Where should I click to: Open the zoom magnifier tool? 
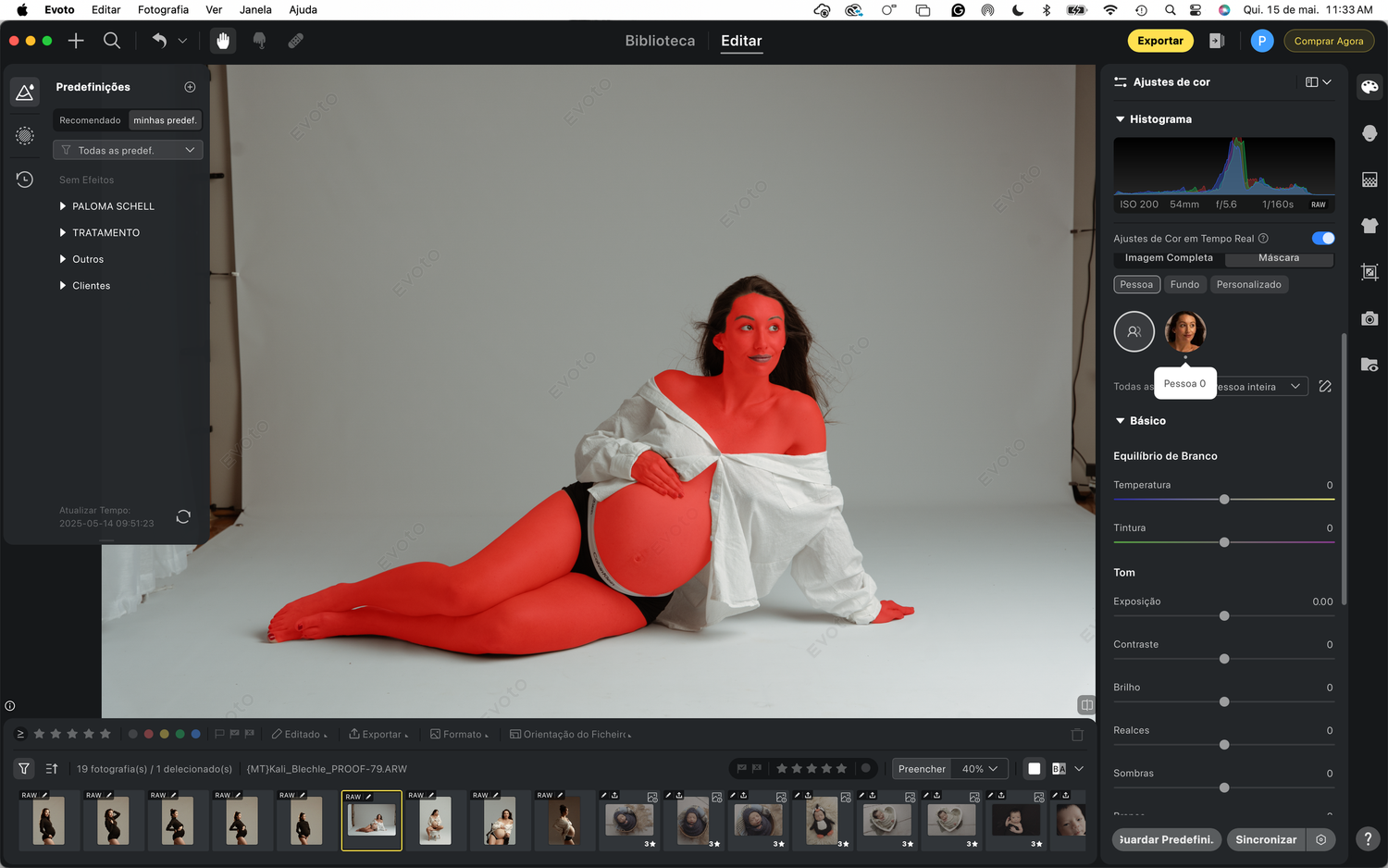(x=112, y=41)
